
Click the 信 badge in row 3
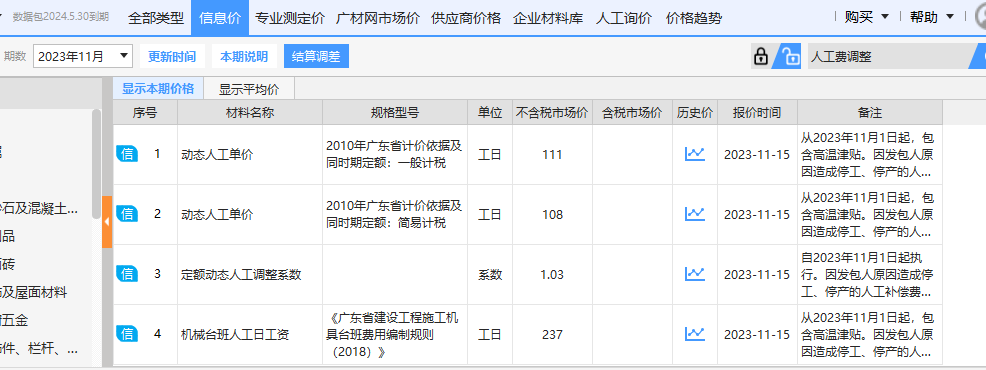(127, 274)
